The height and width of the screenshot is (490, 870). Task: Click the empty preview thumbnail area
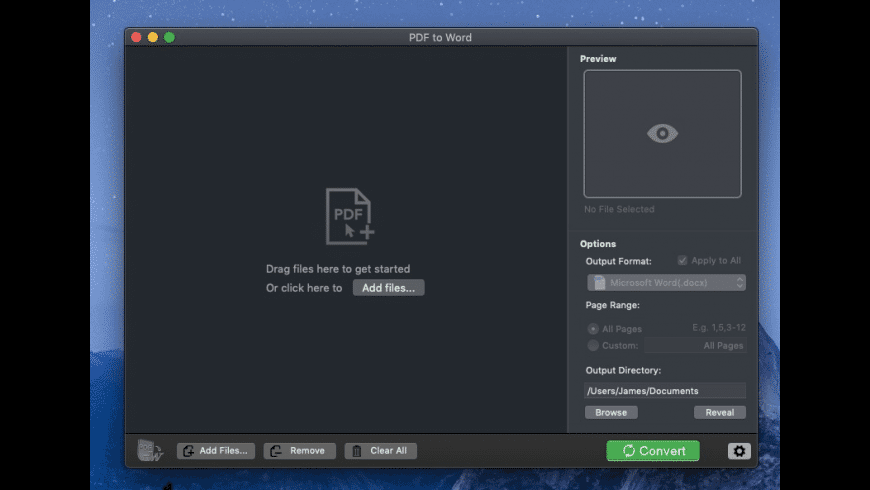pos(662,134)
